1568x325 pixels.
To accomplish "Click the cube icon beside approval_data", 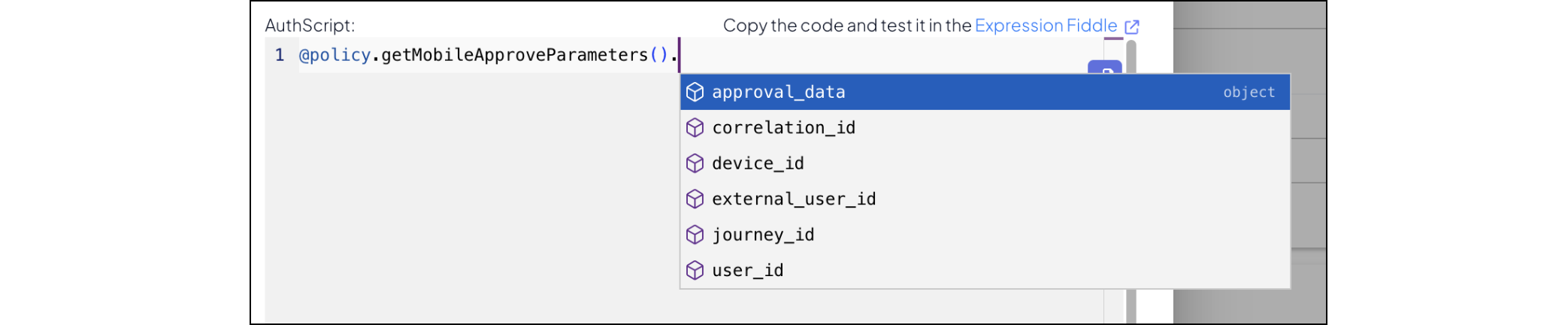I will [695, 92].
